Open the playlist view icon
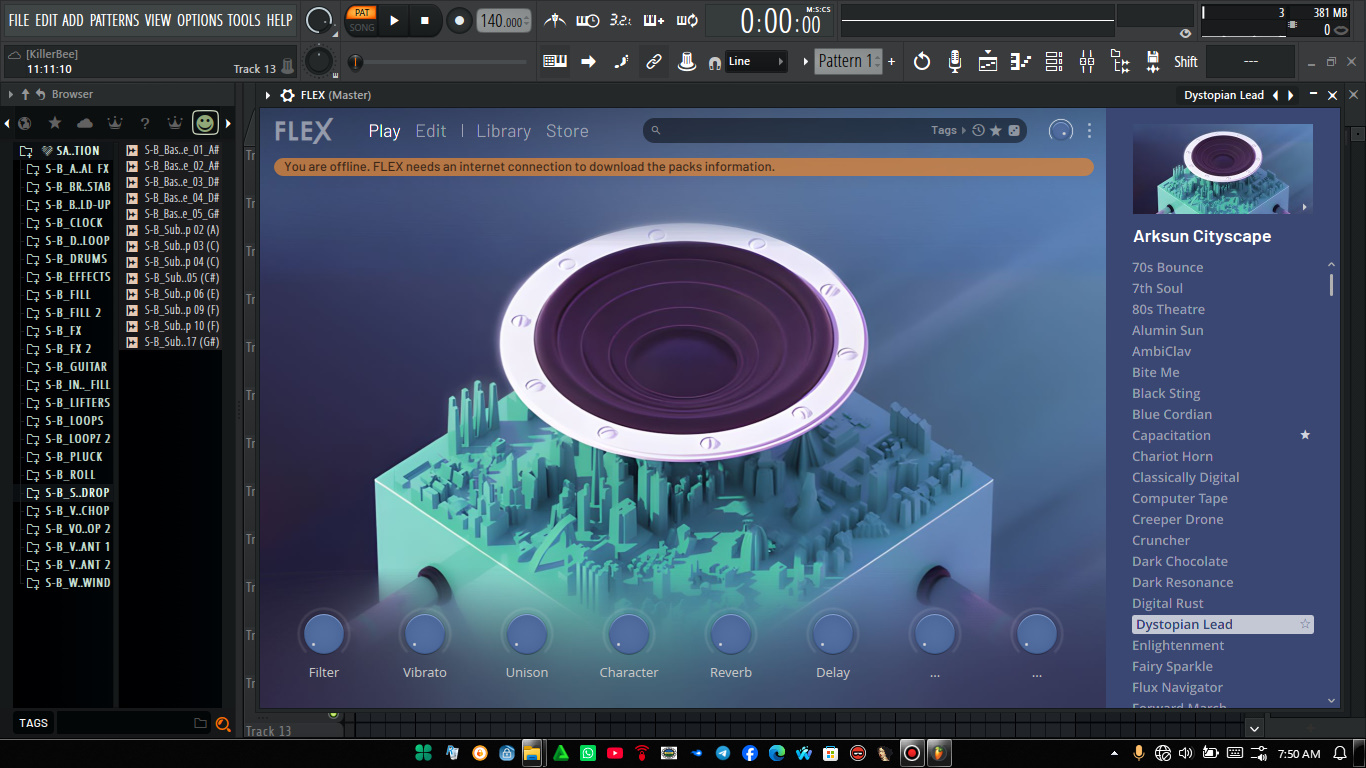The image size is (1366, 768). [x=988, y=61]
